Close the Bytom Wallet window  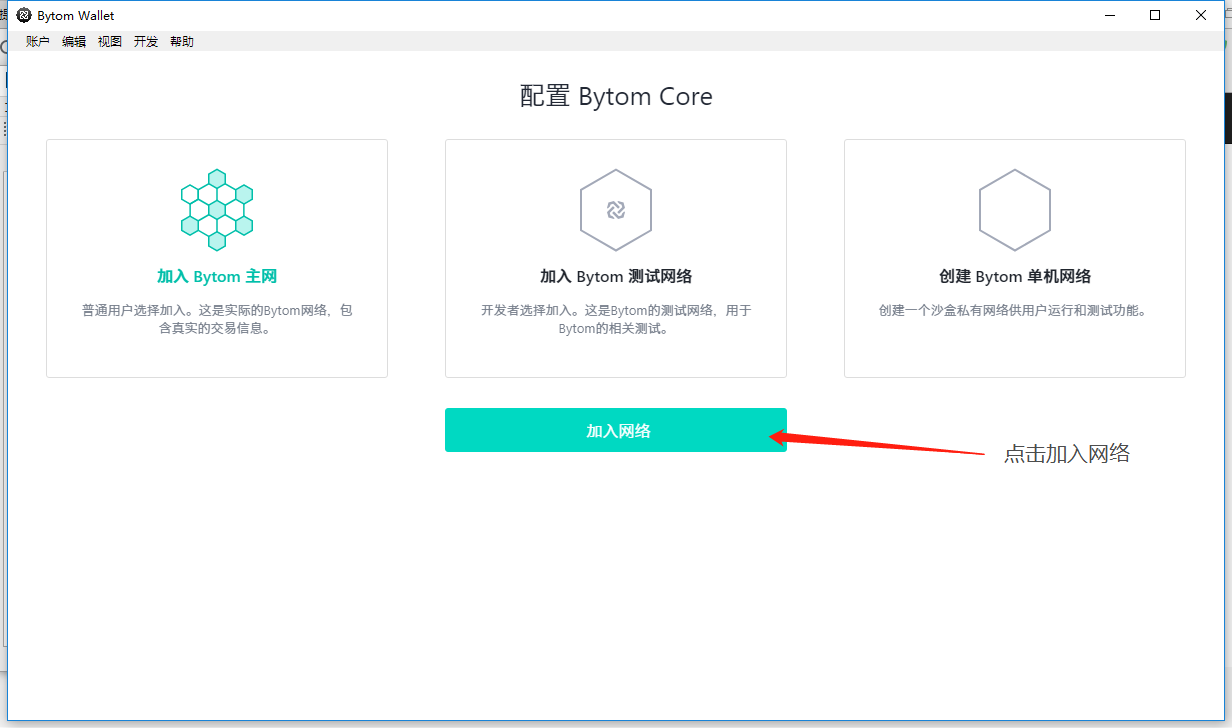click(1201, 15)
